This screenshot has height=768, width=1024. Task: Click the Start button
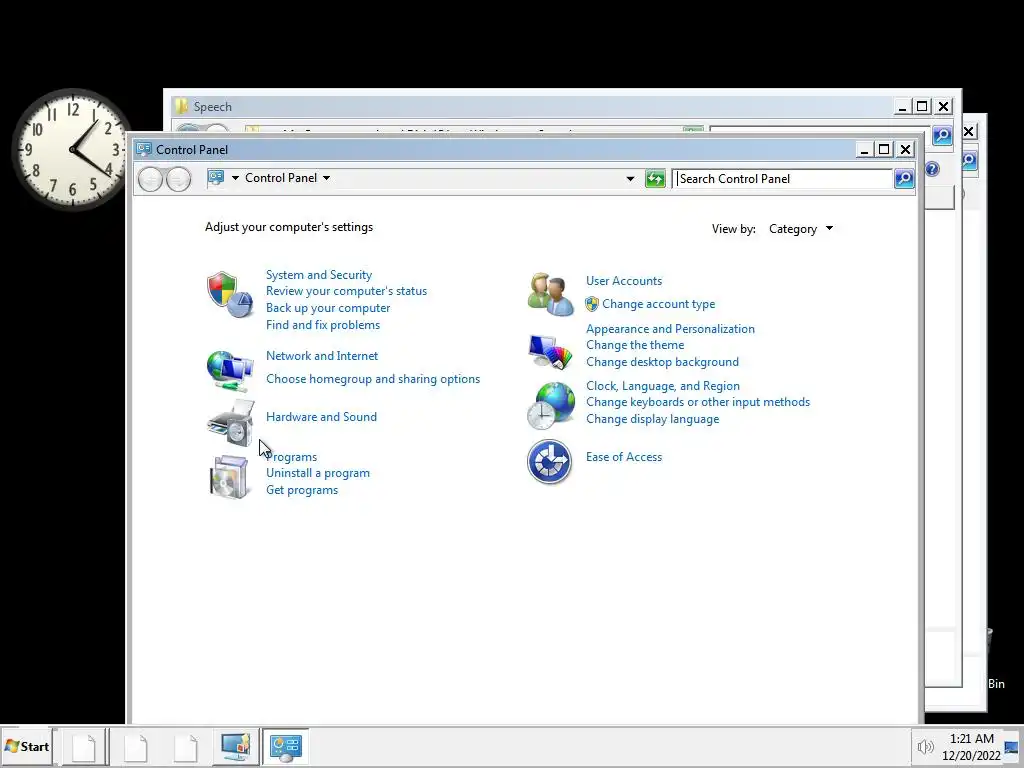[x=27, y=746]
